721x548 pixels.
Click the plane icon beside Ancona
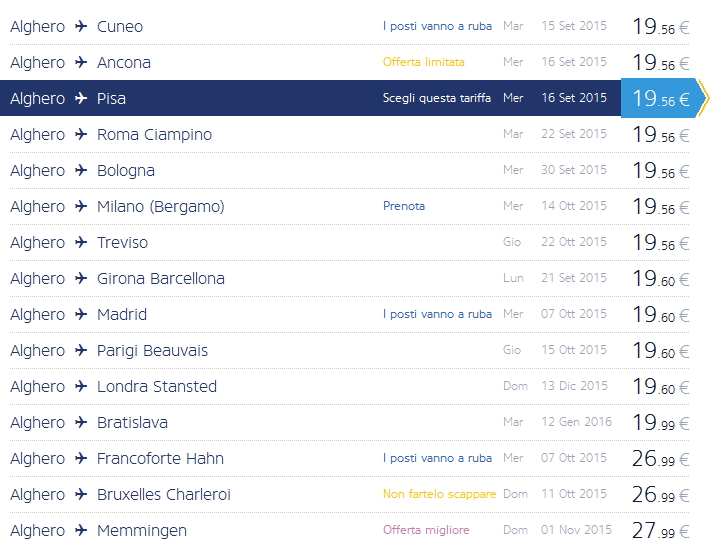point(81,63)
